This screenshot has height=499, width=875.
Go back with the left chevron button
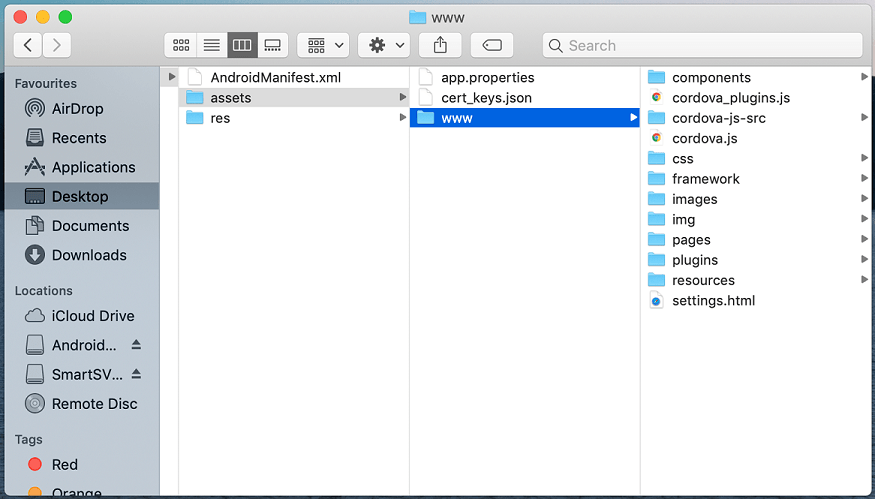point(28,45)
